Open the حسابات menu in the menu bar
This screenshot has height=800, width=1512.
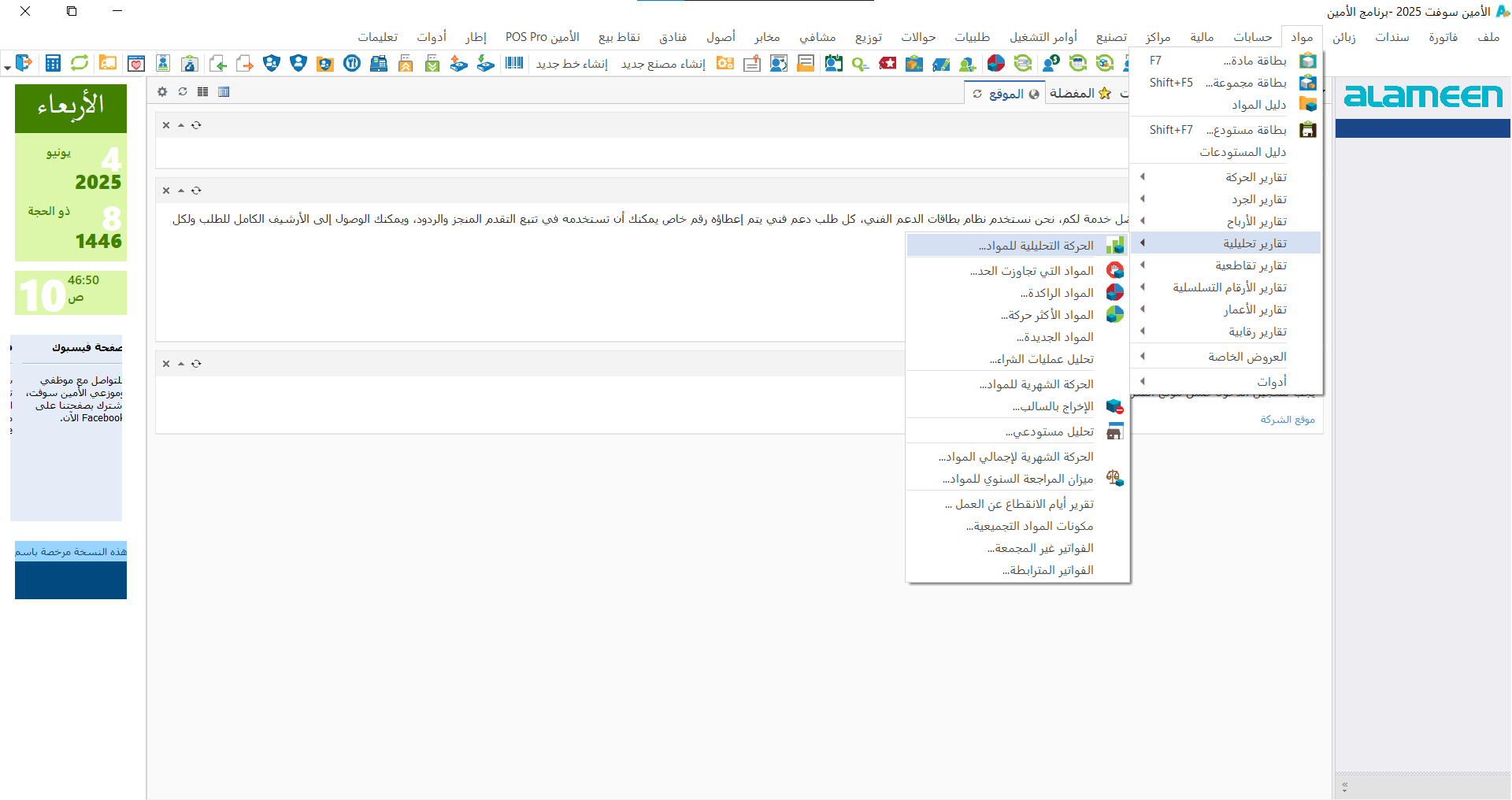pos(1252,37)
